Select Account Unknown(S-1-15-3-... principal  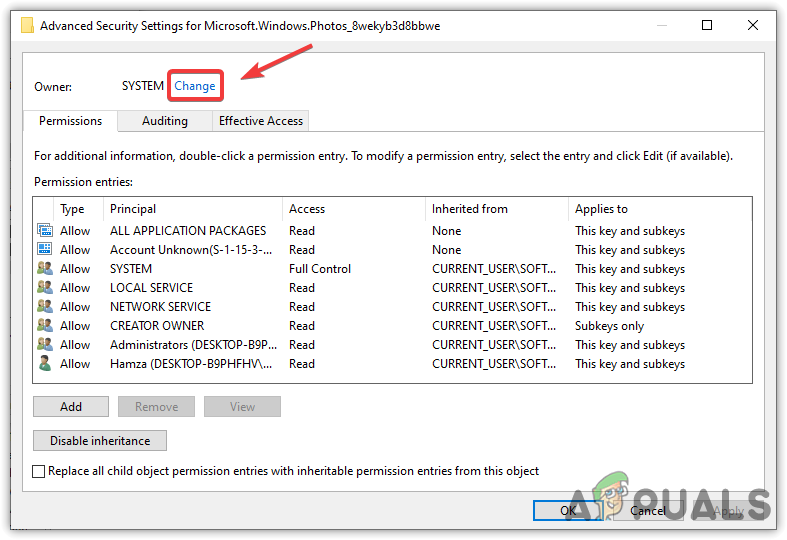pos(191,250)
